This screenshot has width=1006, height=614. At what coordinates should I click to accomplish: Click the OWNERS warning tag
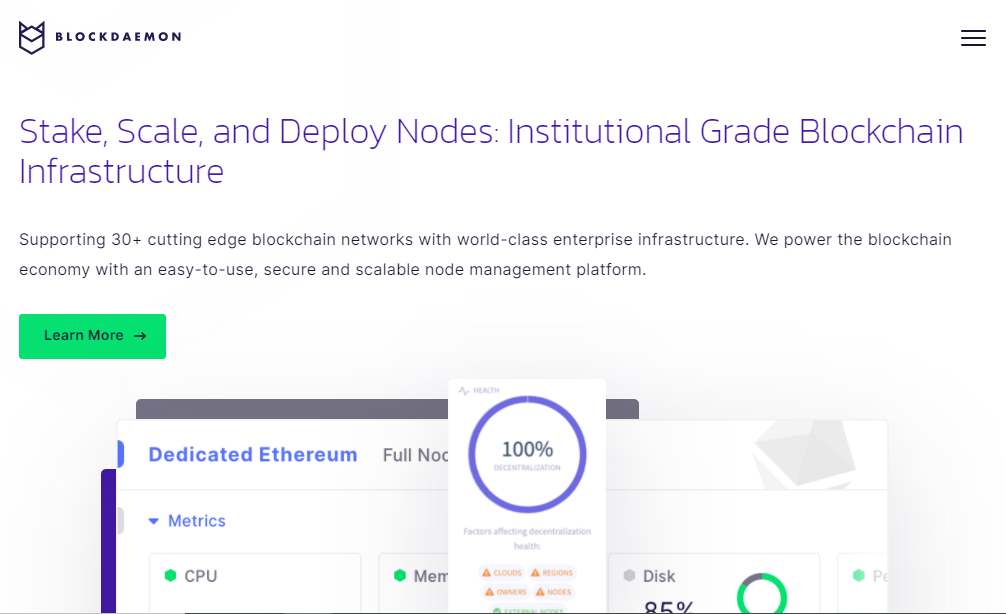(x=506, y=592)
